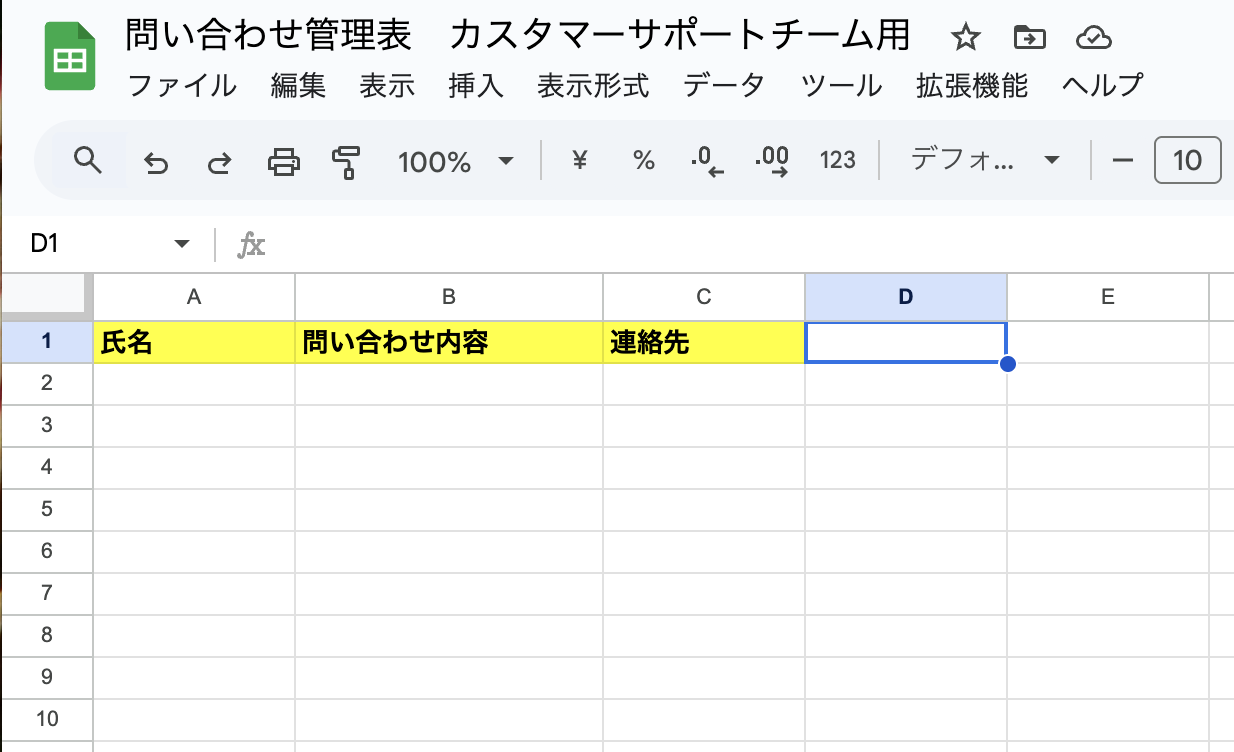Apply yen currency format
The height and width of the screenshot is (752, 1234).
point(578,160)
